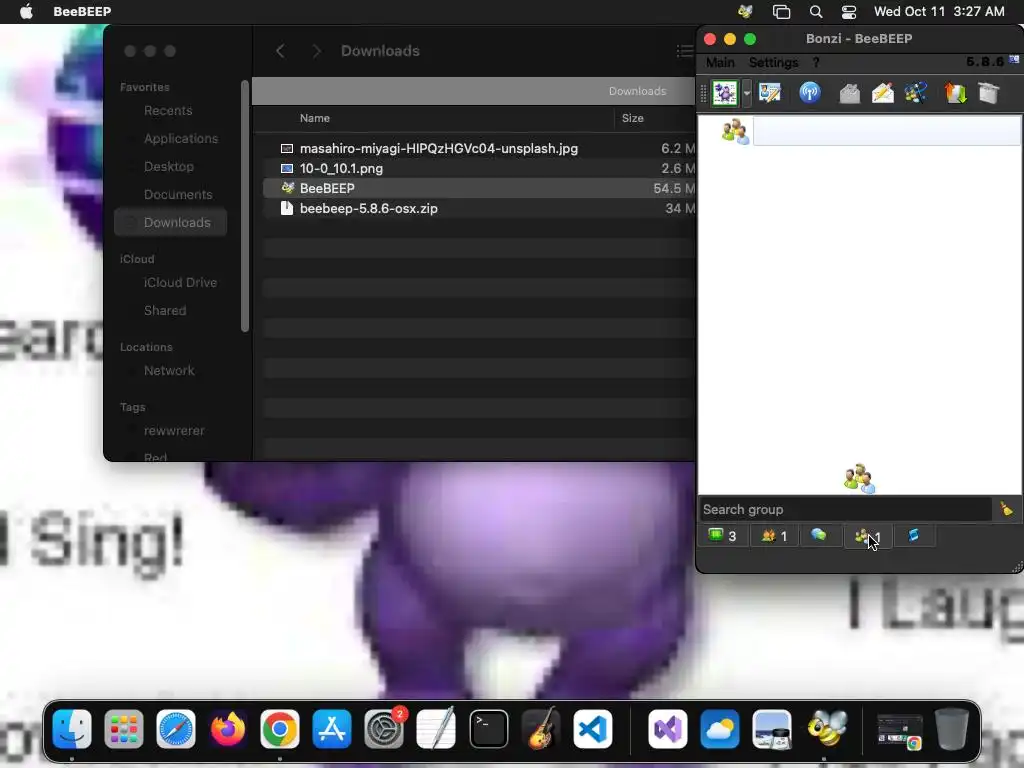1024x768 pixels.
Task: Click the date and time in menu bar
Action: (939, 12)
